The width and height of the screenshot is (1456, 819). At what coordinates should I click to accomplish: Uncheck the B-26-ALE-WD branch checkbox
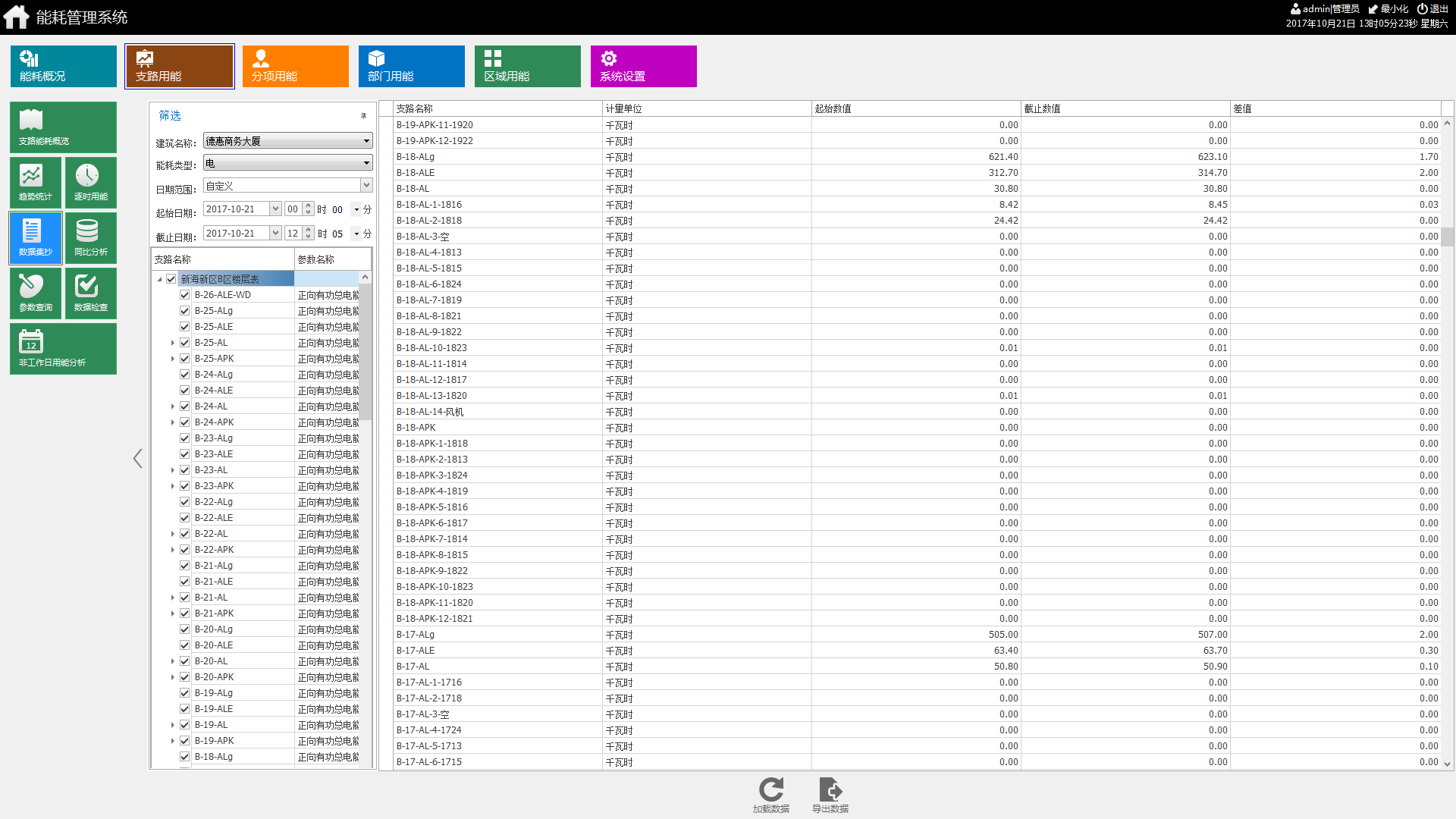coord(184,295)
